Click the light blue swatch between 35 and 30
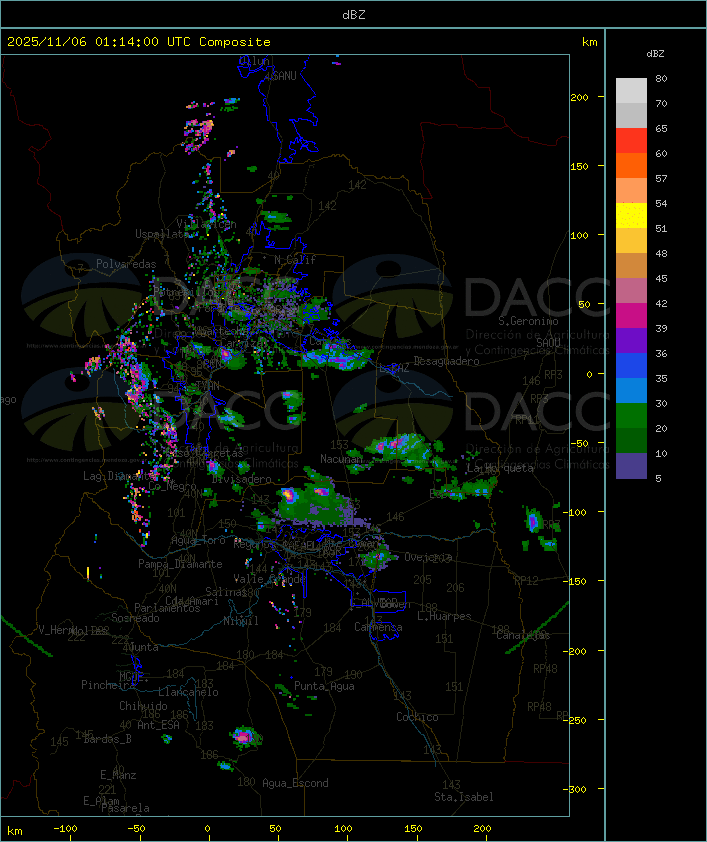 (631, 391)
